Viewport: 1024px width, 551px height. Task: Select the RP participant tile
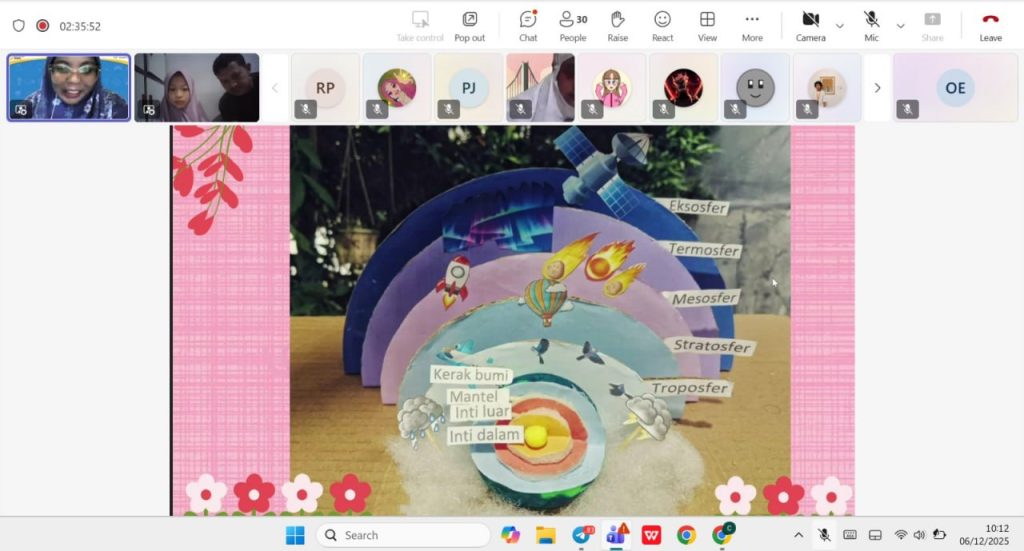[325, 88]
